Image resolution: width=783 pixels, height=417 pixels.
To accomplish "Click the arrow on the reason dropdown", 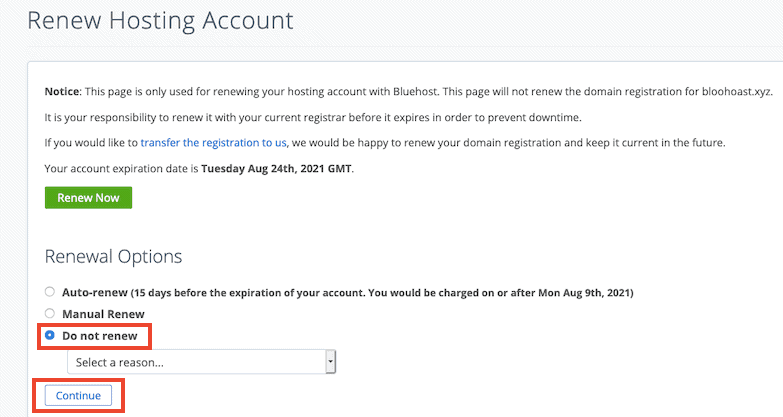I will 330,362.
